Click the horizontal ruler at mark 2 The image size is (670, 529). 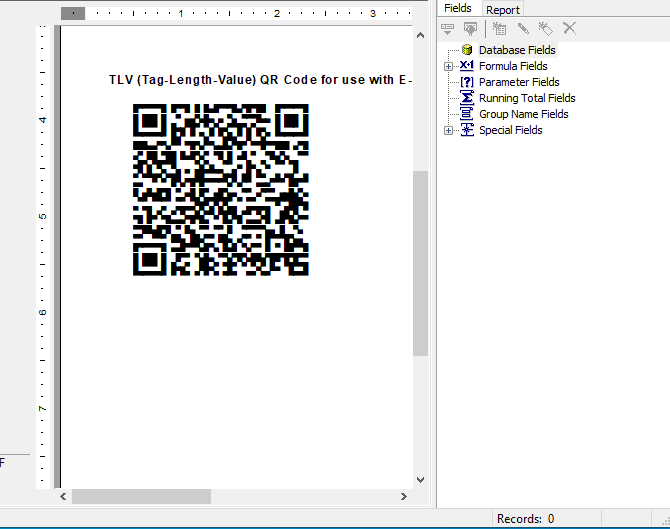(277, 14)
